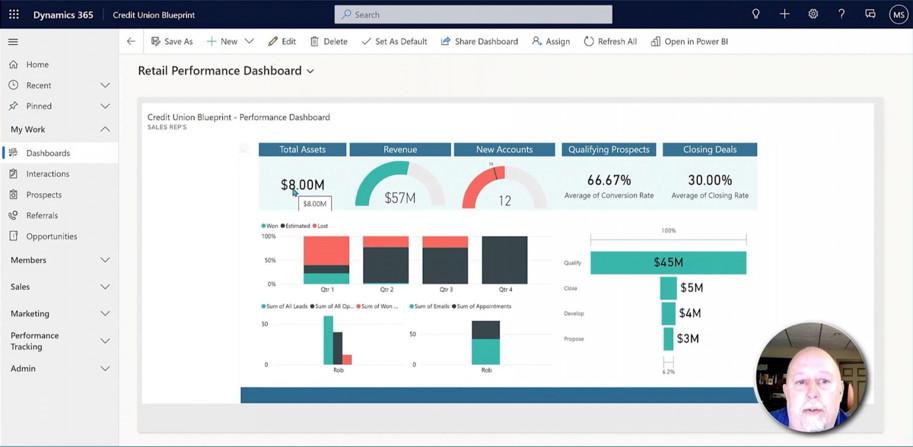Screen dimensions: 913x447
Task: Click Set As Default
Action: tap(394, 41)
